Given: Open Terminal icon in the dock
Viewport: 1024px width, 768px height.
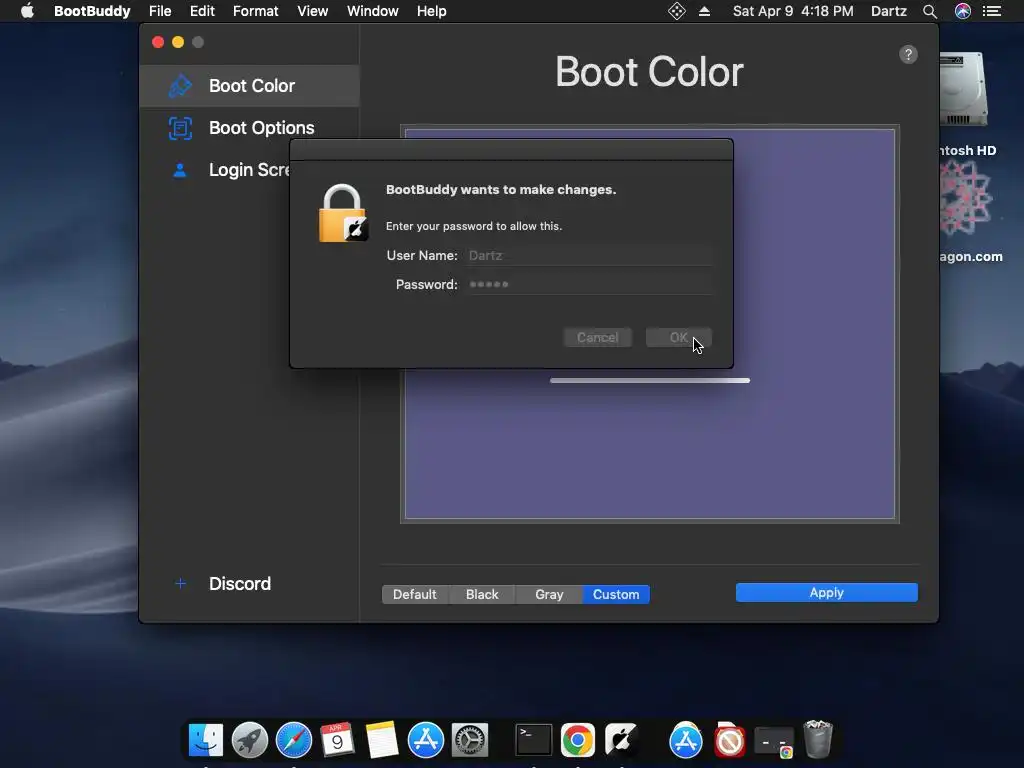Looking at the screenshot, I should coord(534,740).
